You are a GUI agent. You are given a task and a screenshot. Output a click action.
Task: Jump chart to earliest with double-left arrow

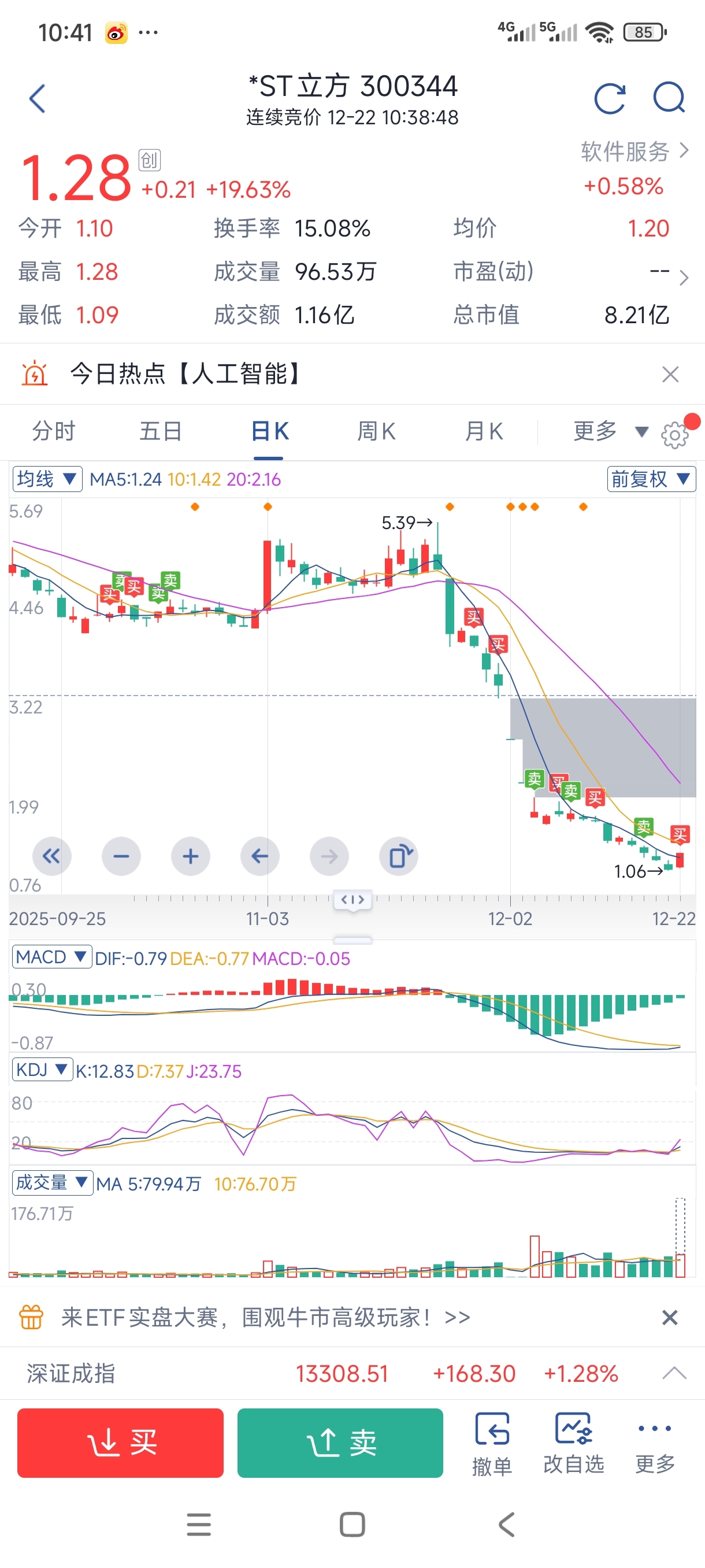51,856
